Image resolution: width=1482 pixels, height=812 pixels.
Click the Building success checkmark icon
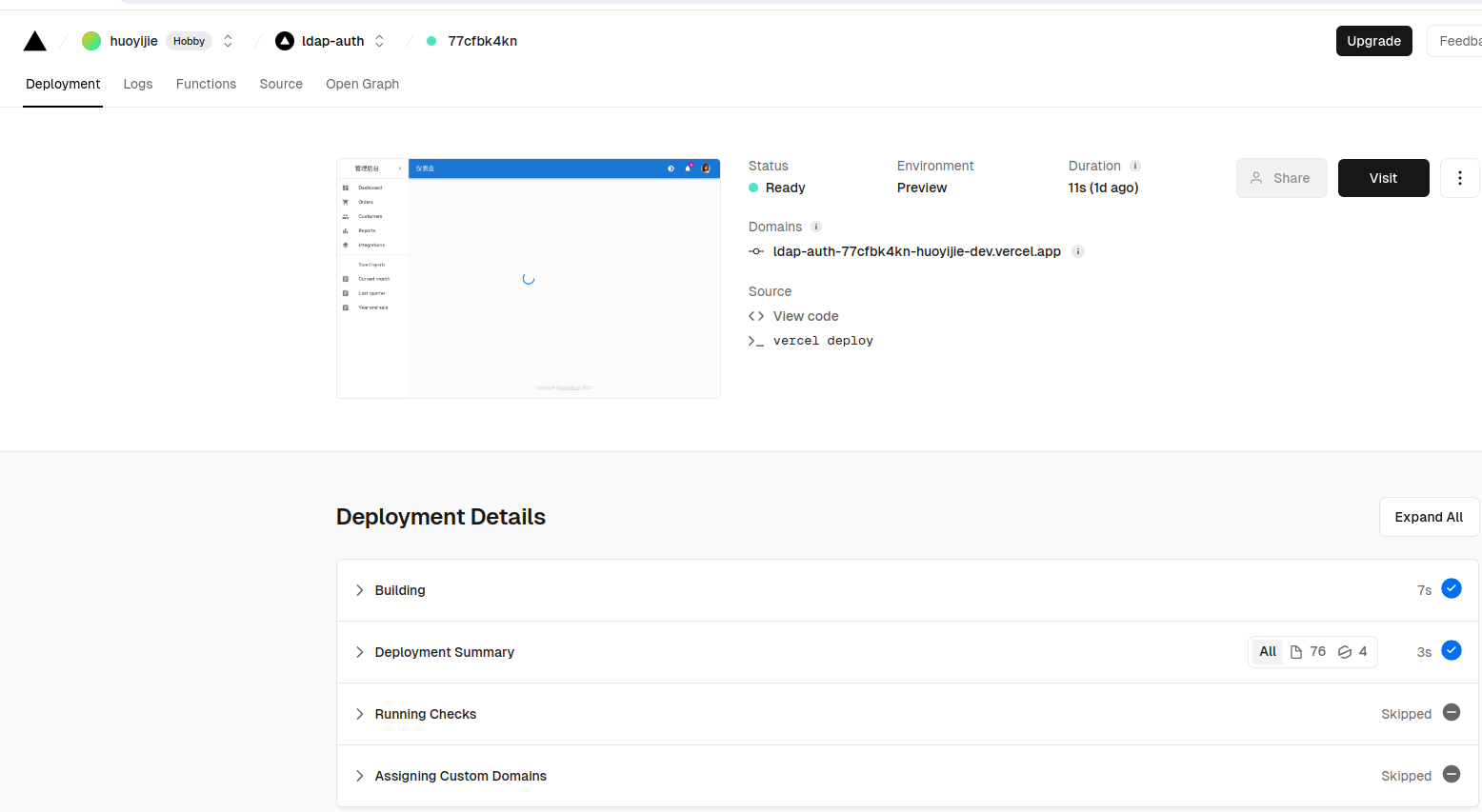coord(1452,589)
